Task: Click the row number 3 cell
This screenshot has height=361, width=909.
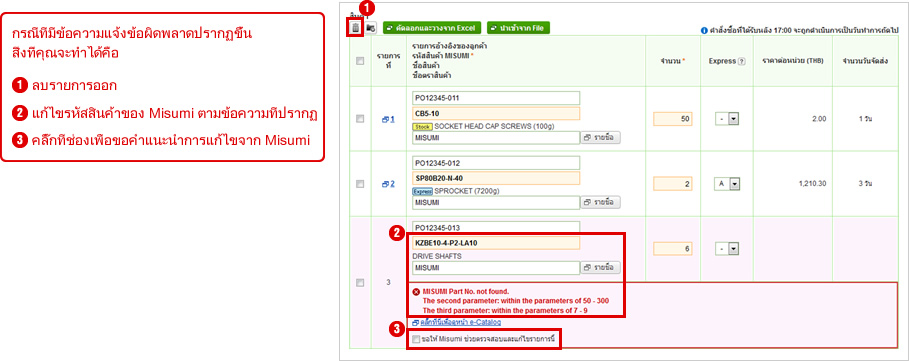Action: (388, 283)
